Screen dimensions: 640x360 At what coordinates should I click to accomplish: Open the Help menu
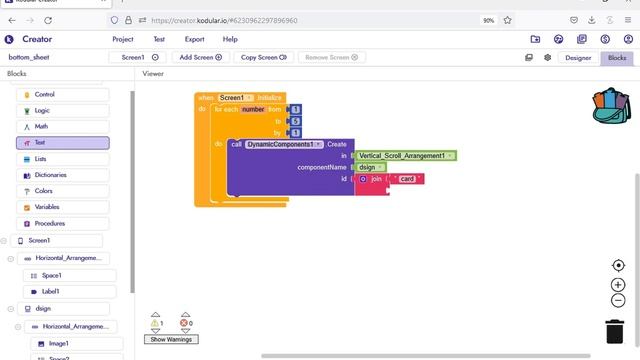click(230, 39)
